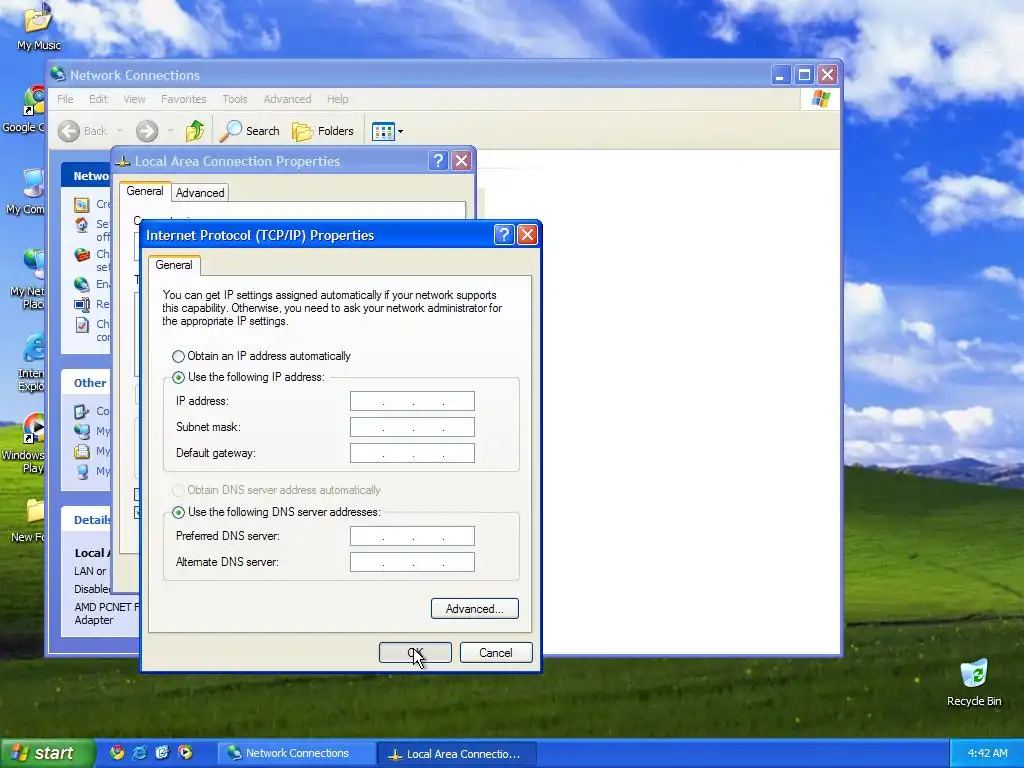Open the Advanced... TCP/IP settings button
This screenshot has width=1024, height=768.
point(475,609)
